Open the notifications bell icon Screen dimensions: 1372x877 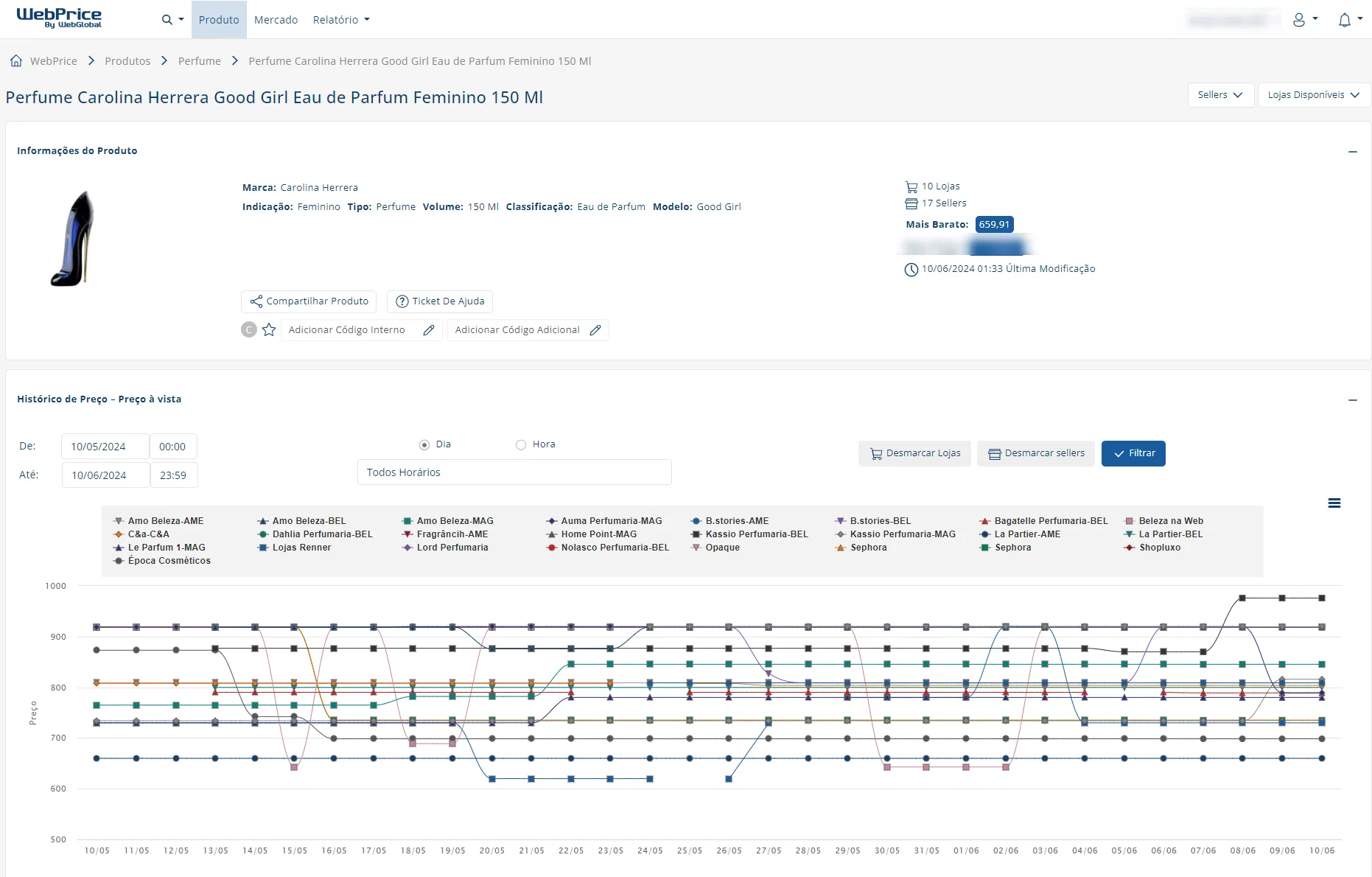point(1345,20)
